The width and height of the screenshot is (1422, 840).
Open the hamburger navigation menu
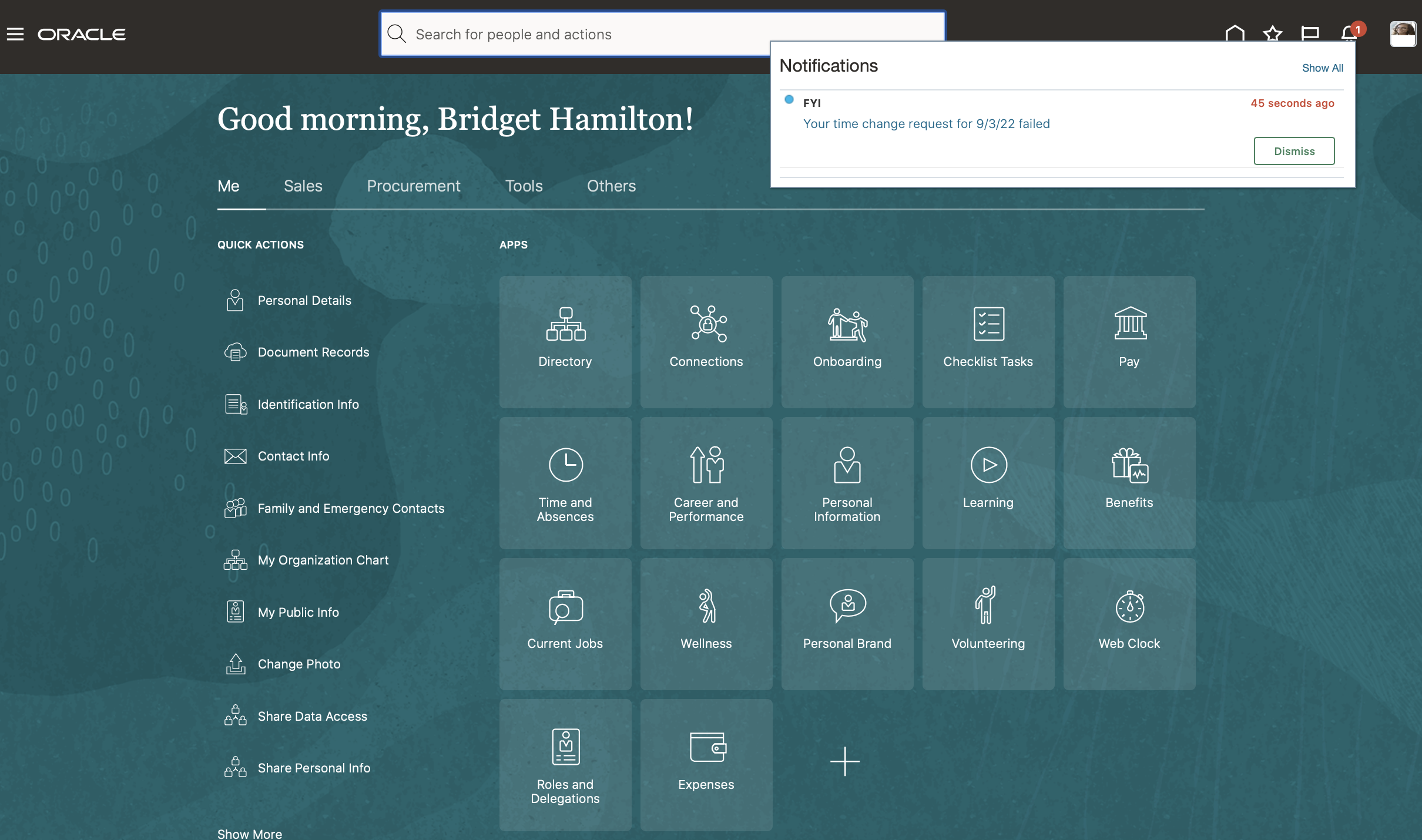15,34
